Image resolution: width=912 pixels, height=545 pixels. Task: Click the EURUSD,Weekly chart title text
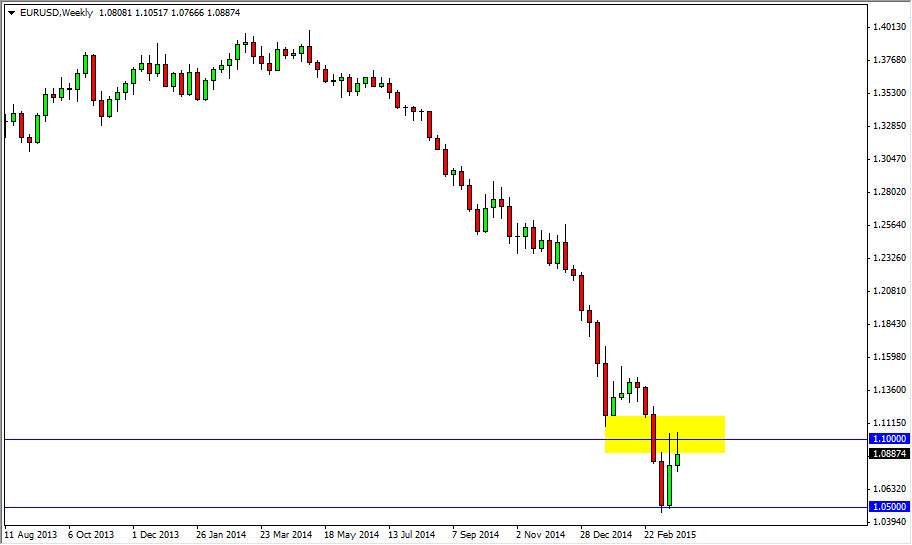56,13
